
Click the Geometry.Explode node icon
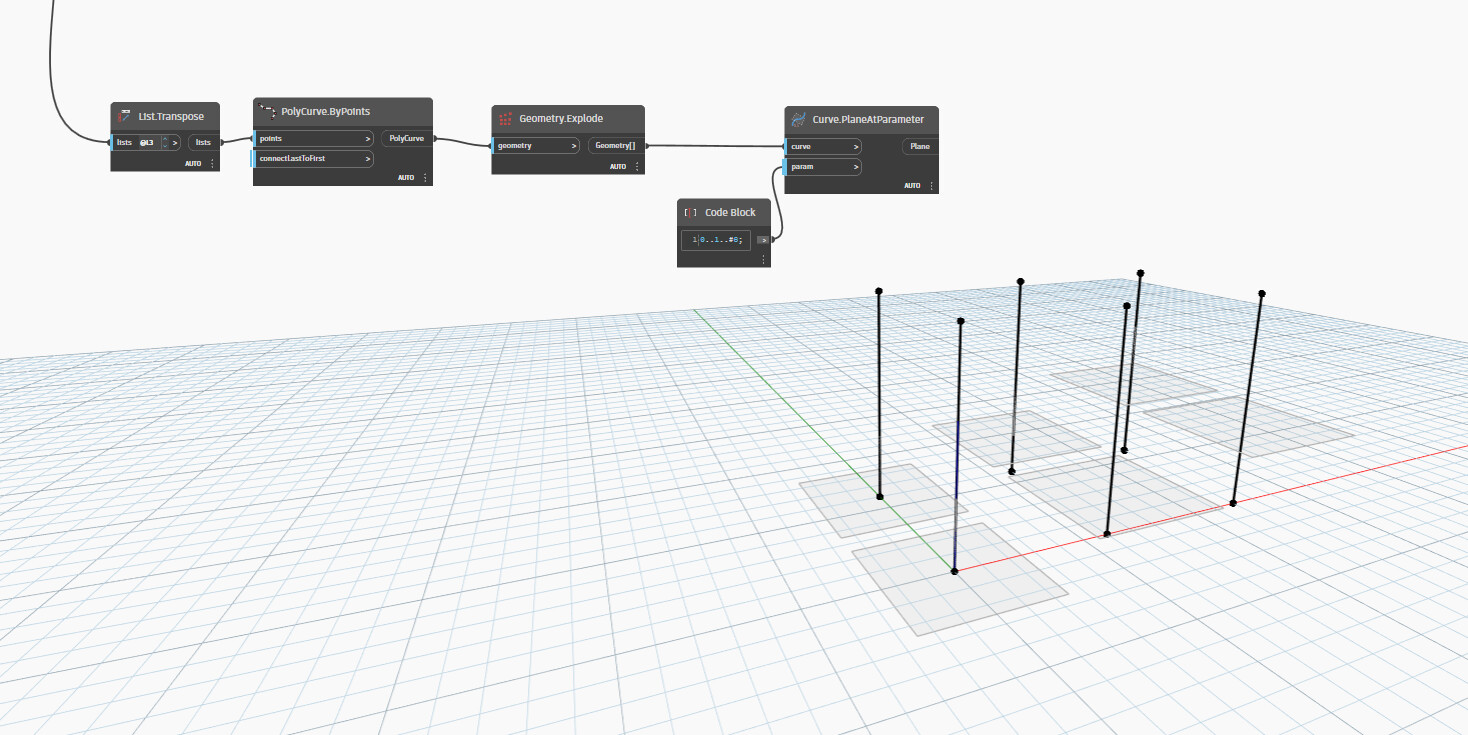tap(505, 119)
